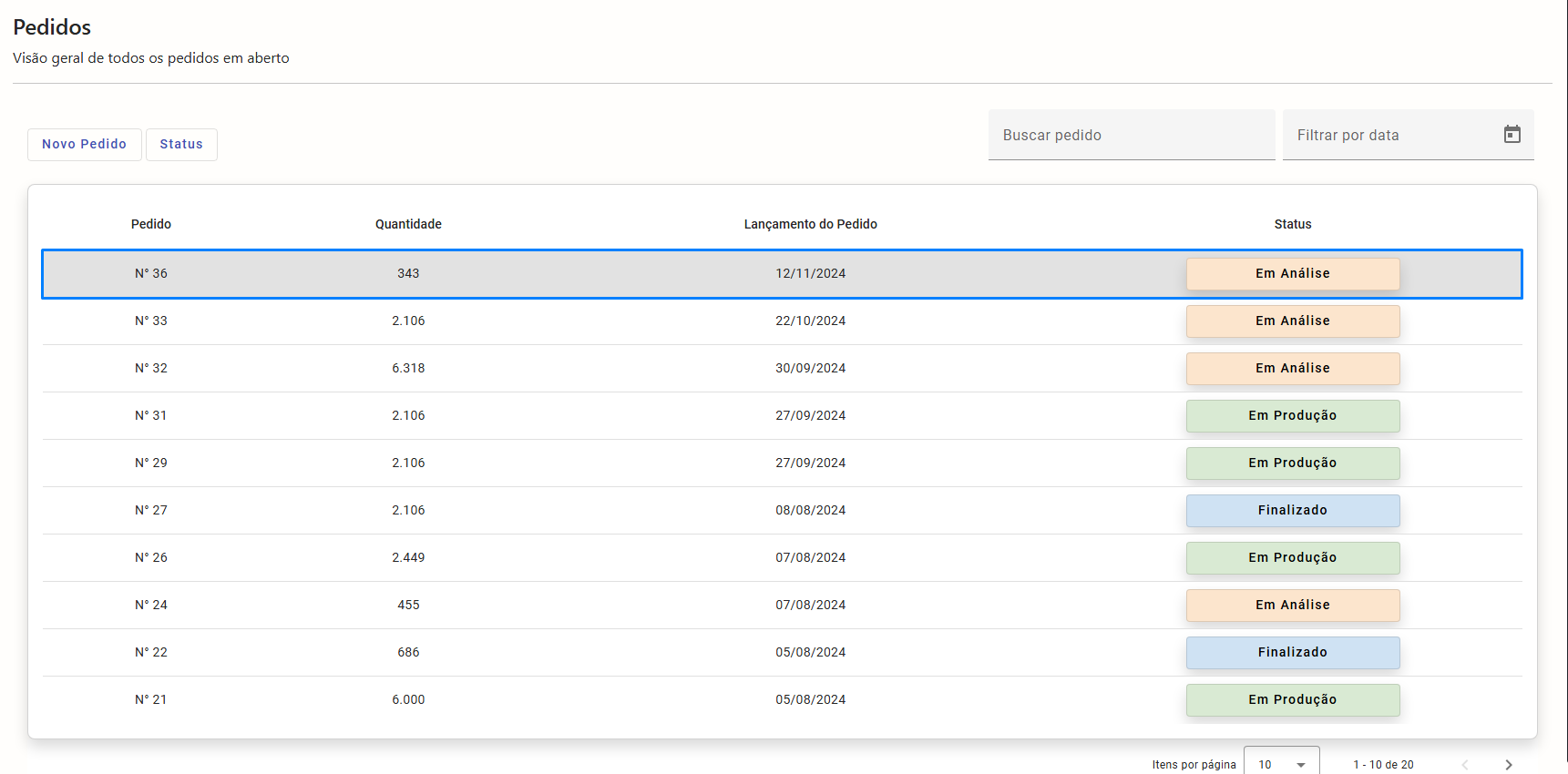Click Finalizado status for order N° 27
1568x774 pixels.
click(x=1292, y=510)
